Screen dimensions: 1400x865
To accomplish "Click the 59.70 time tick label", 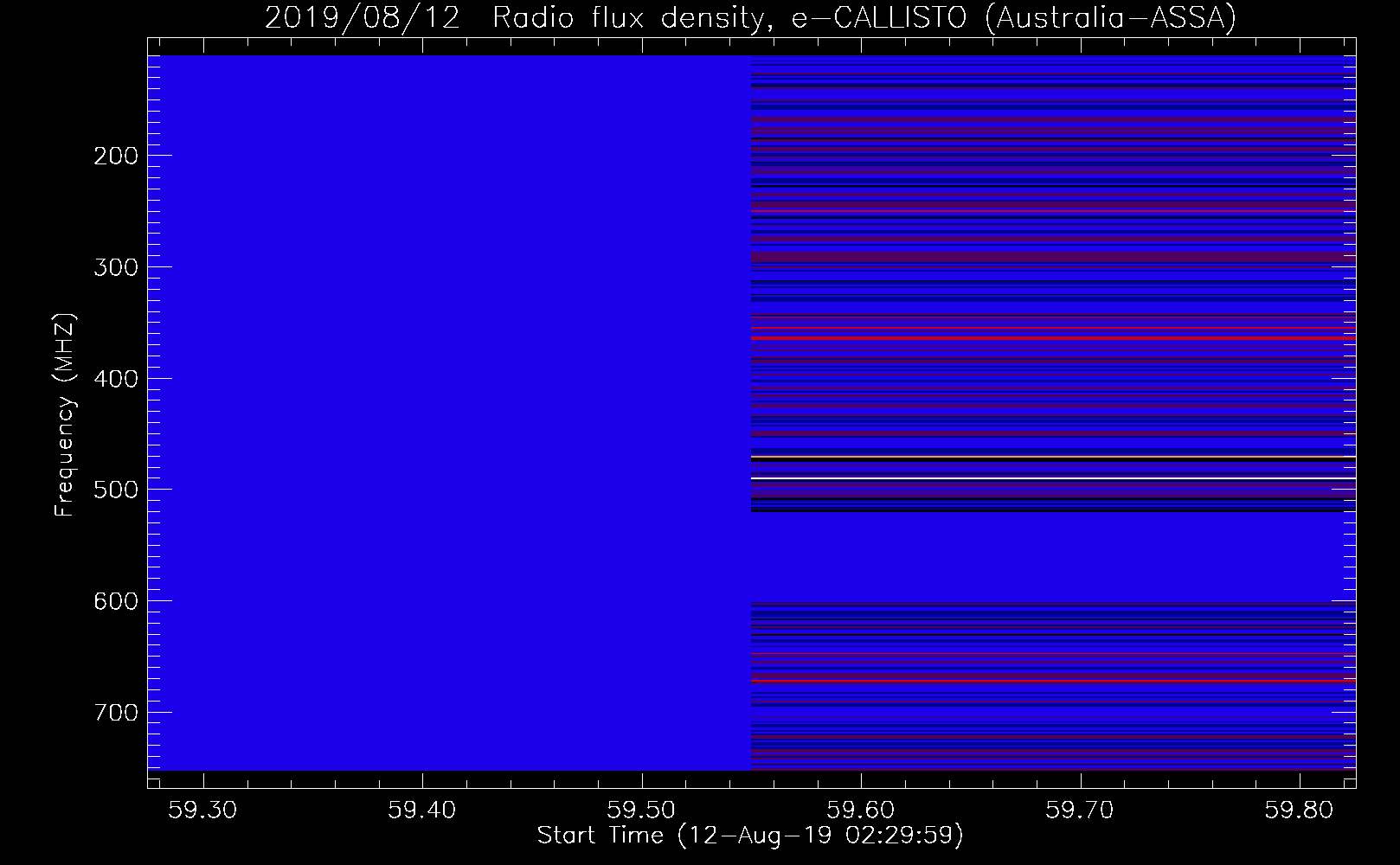I will 1081,809.
